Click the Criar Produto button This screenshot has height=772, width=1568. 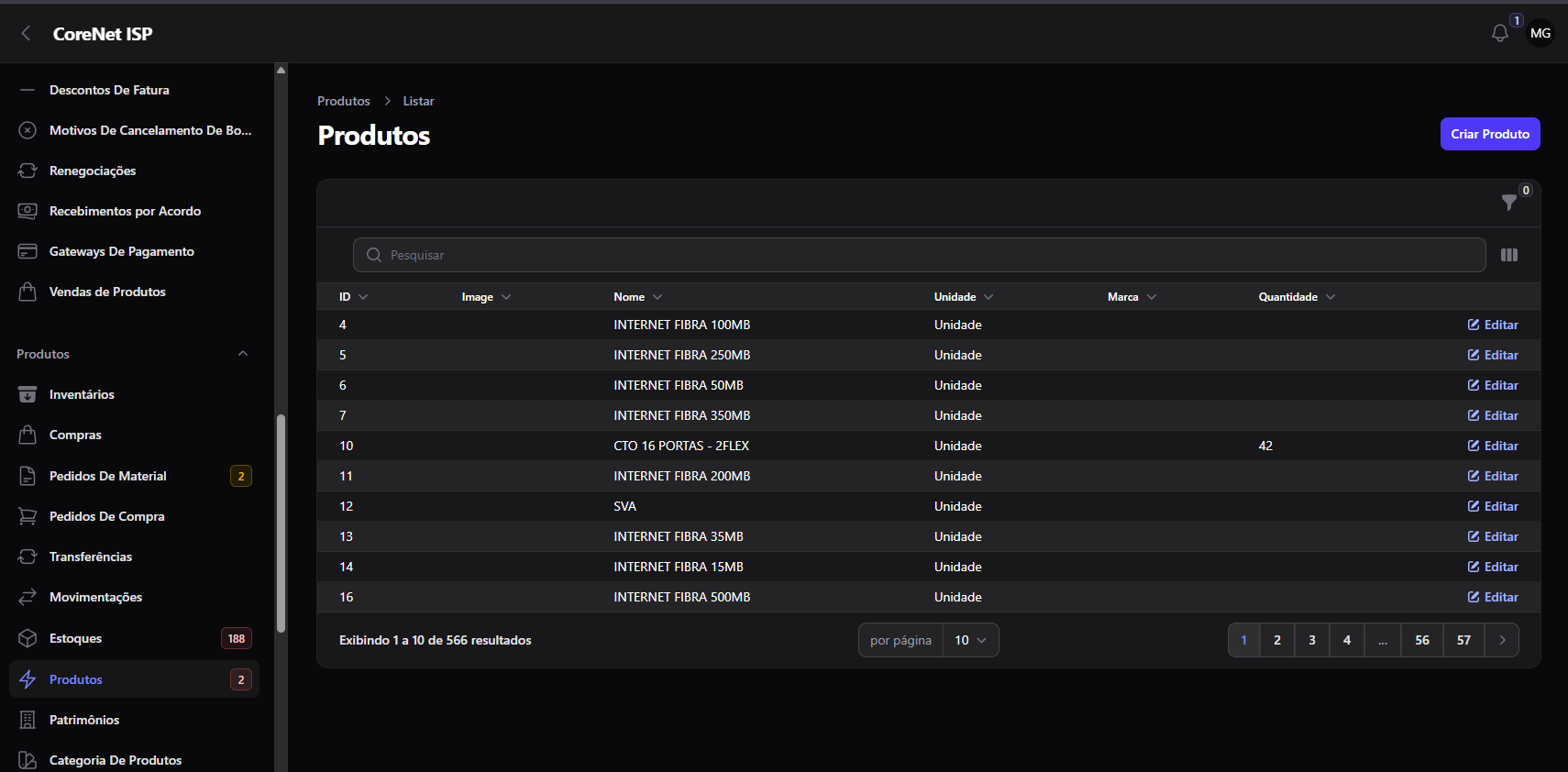click(x=1490, y=134)
